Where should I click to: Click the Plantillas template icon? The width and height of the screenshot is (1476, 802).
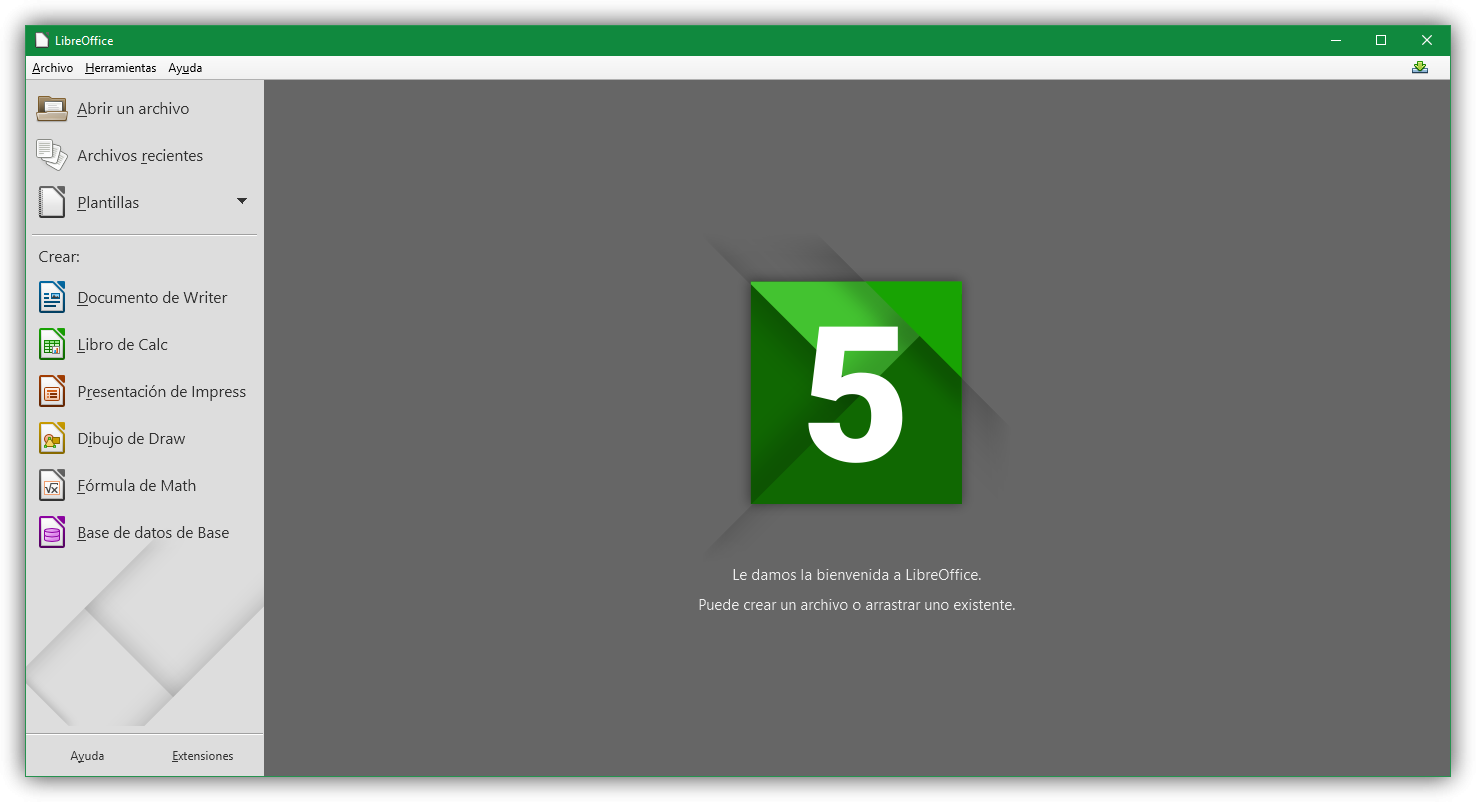(52, 202)
